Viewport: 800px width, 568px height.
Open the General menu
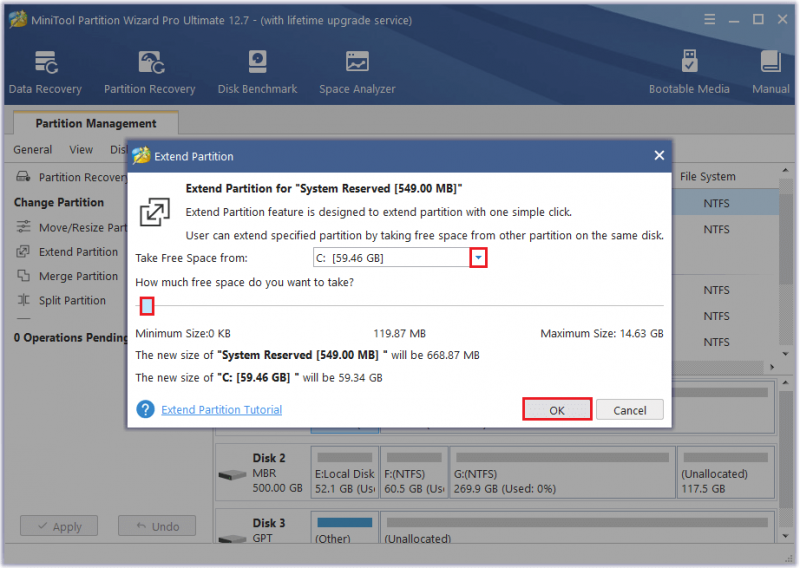pyautogui.click(x=33, y=150)
